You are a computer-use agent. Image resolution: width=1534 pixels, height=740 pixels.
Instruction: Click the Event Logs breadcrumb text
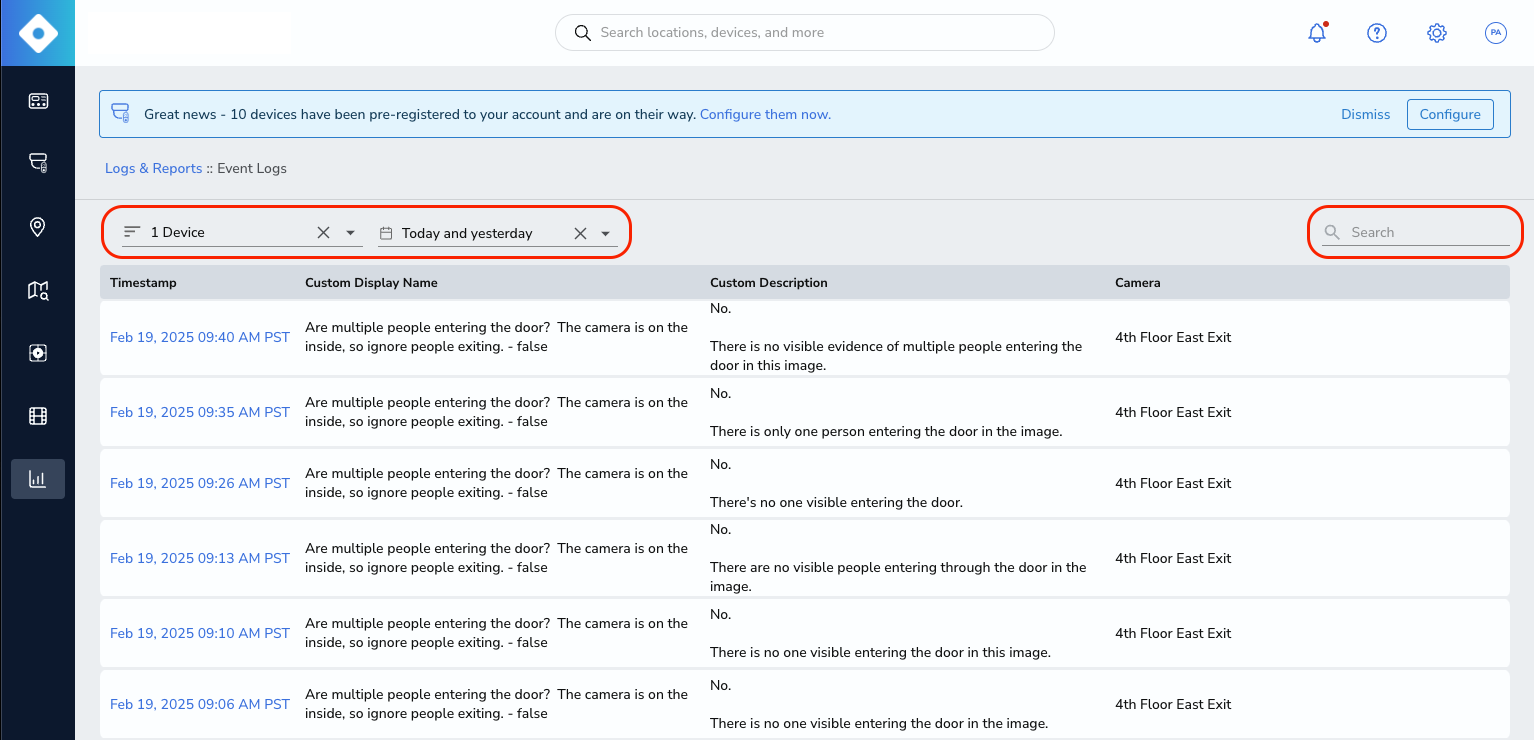point(252,168)
